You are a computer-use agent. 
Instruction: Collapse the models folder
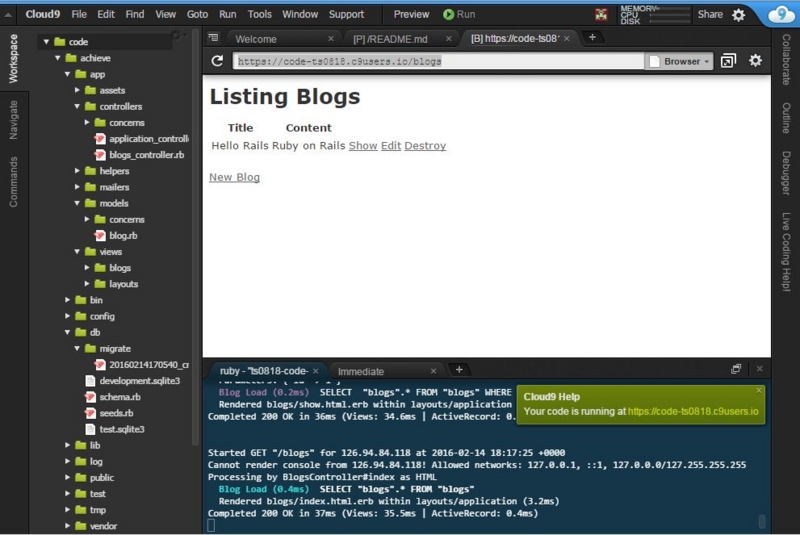[x=77, y=203]
